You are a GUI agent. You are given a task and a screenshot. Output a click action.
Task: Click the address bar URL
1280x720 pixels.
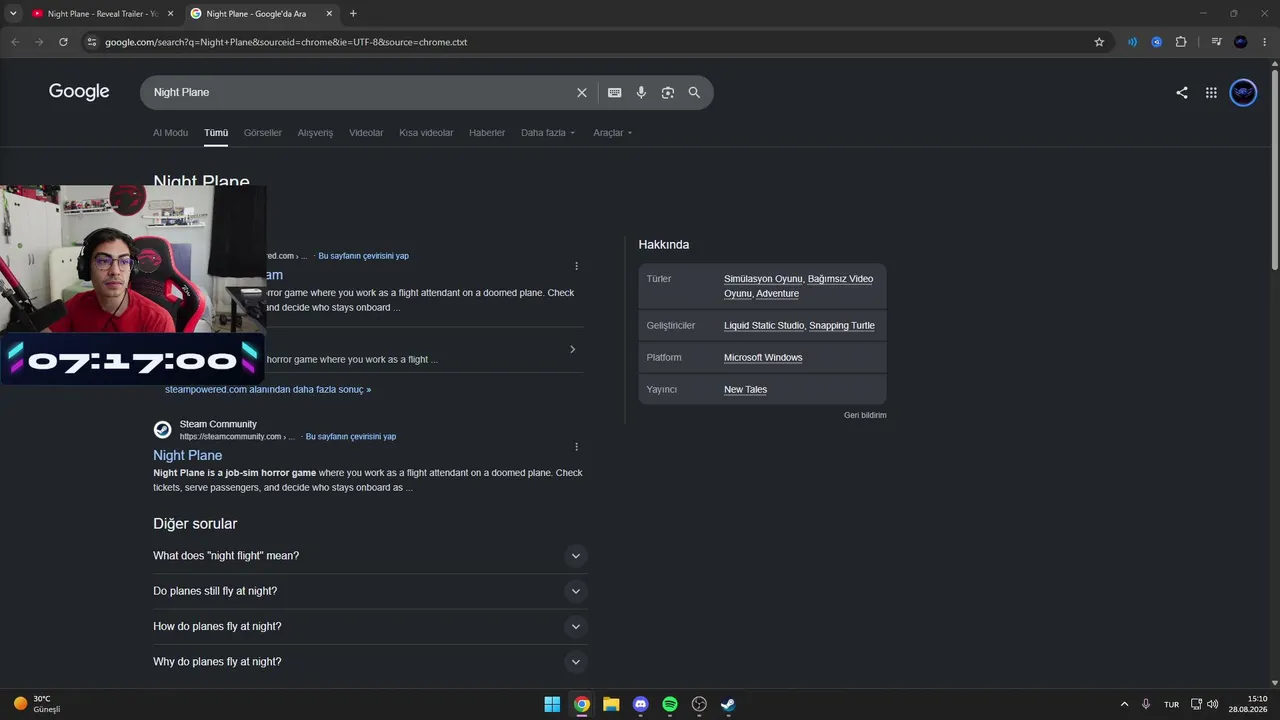click(x=286, y=42)
